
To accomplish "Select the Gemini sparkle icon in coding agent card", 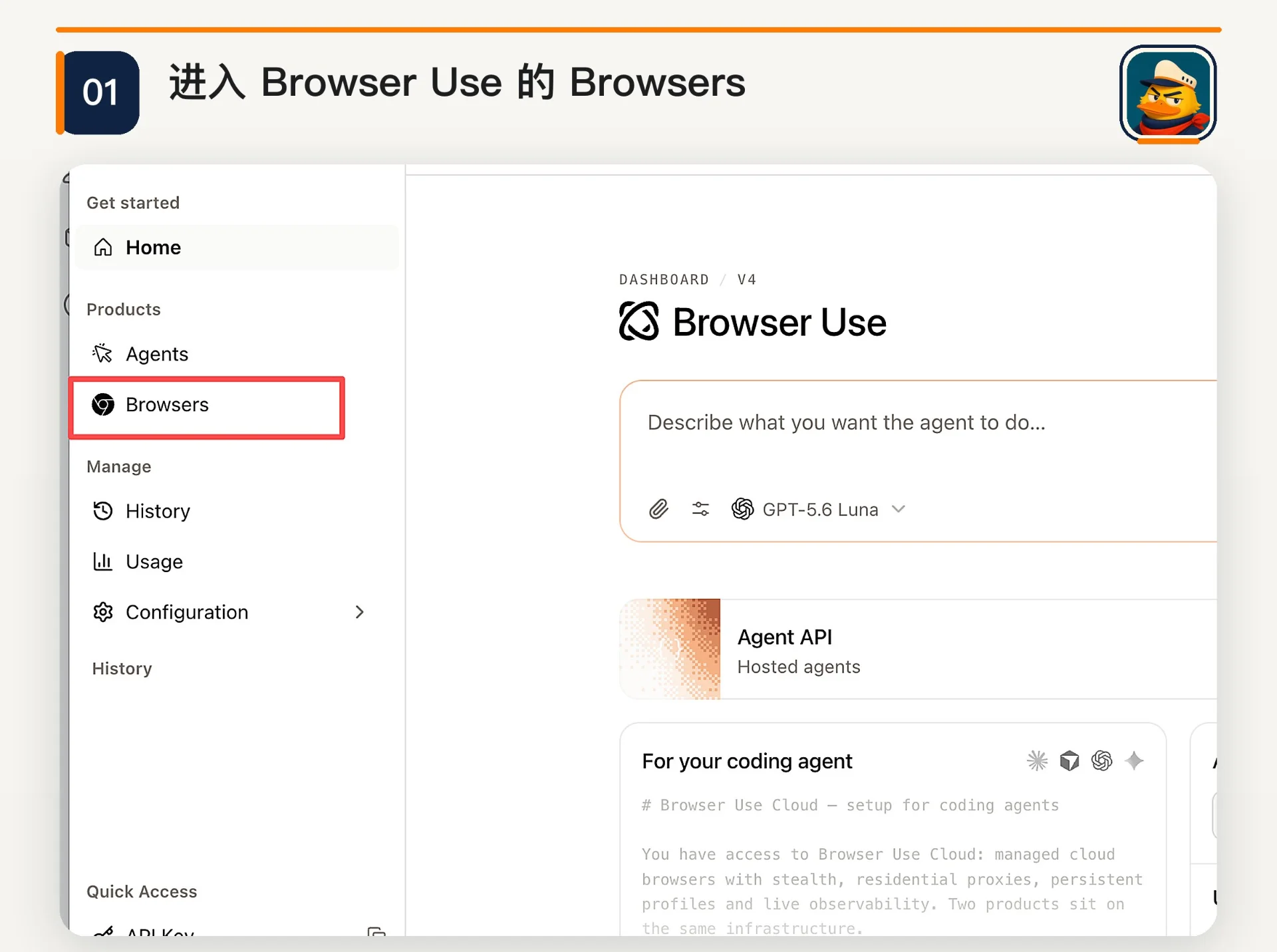I will point(1135,760).
